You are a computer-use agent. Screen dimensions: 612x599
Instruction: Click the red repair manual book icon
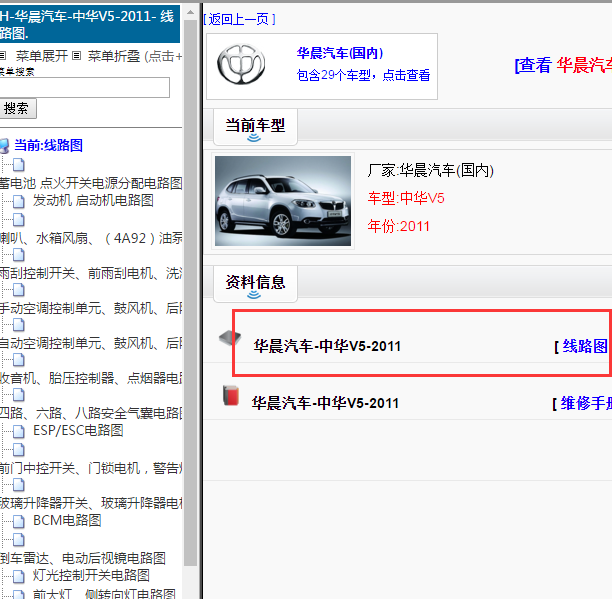[231, 396]
